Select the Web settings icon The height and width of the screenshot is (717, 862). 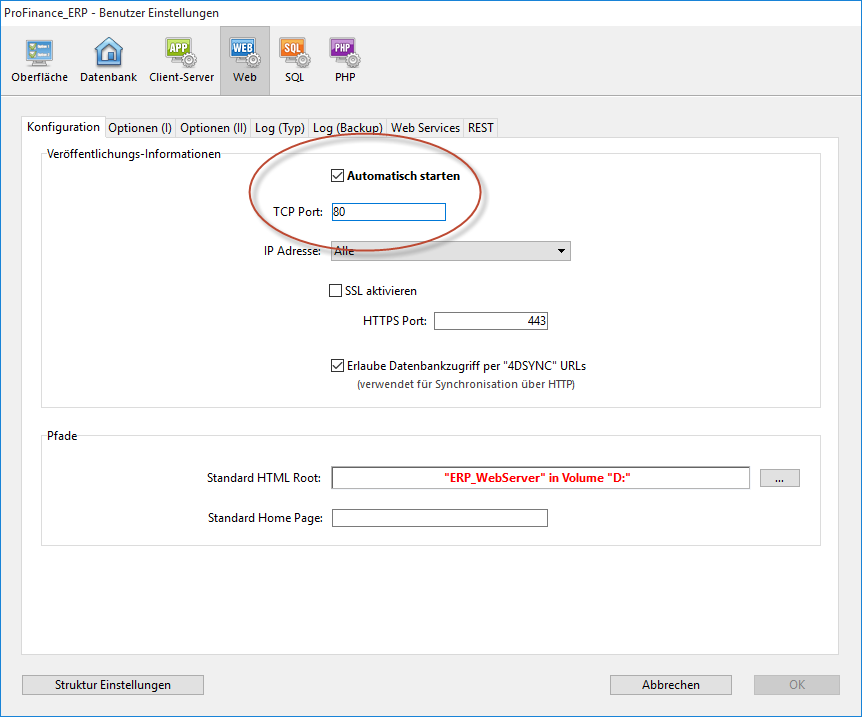[x=244, y=60]
